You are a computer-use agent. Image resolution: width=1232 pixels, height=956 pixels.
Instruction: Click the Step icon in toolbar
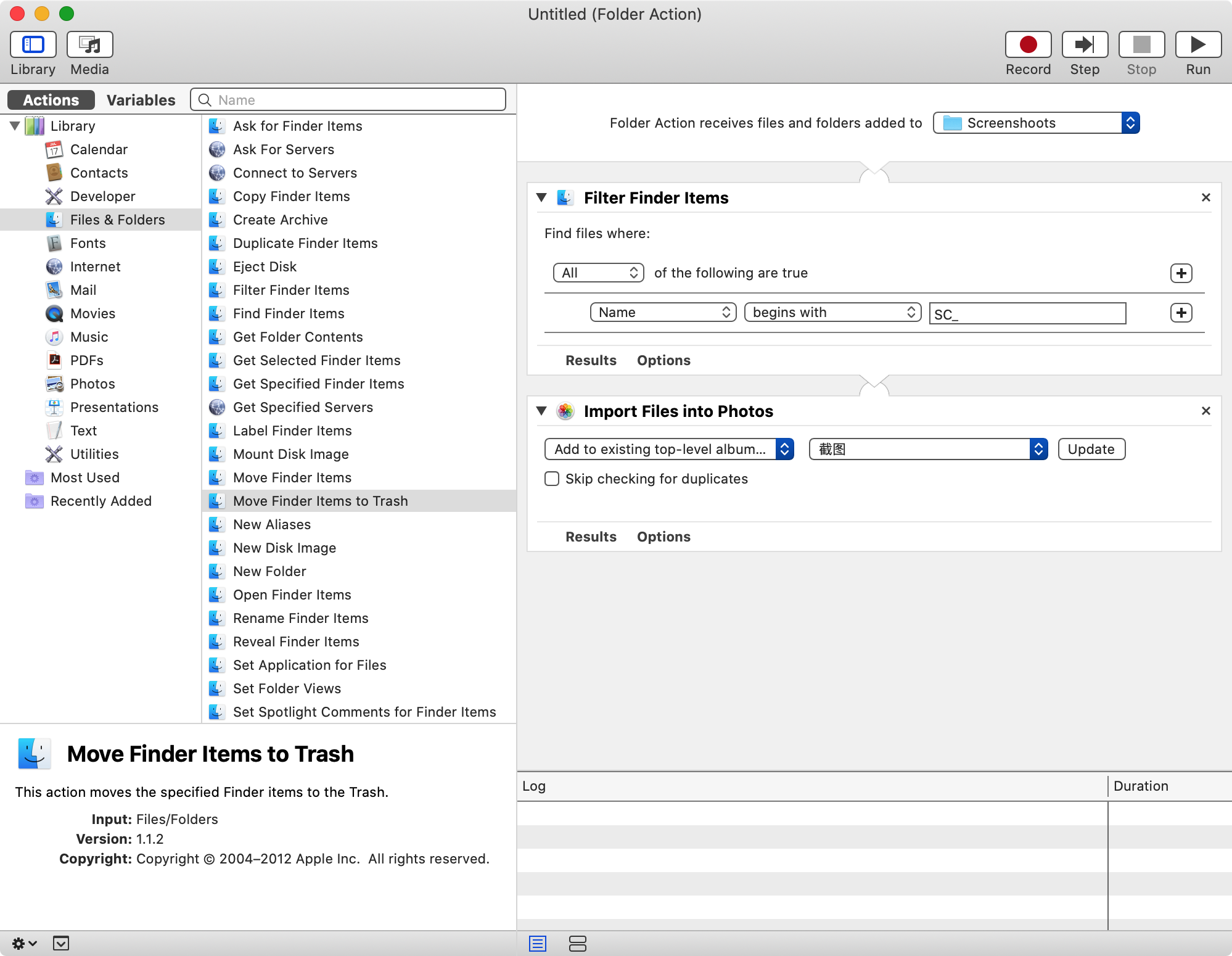tap(1085, 45)
